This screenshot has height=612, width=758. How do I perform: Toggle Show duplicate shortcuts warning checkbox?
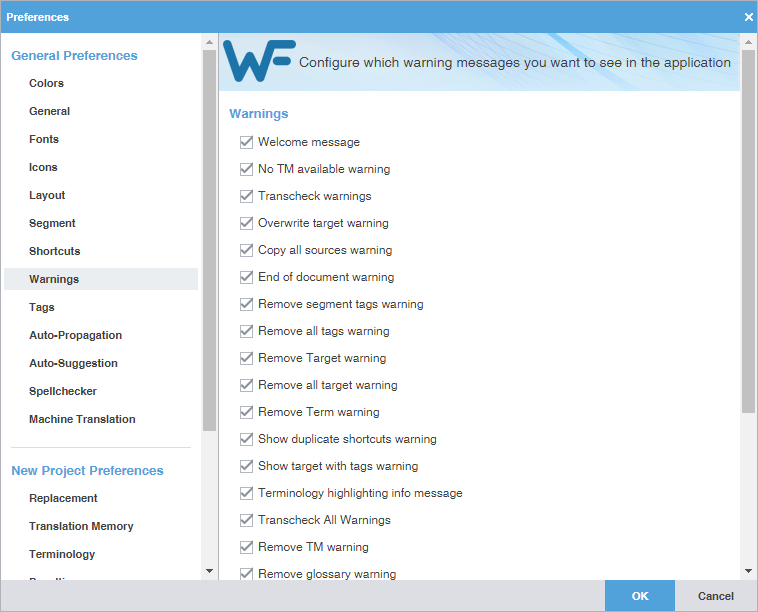pyautogui.click(x=247, y=439)
